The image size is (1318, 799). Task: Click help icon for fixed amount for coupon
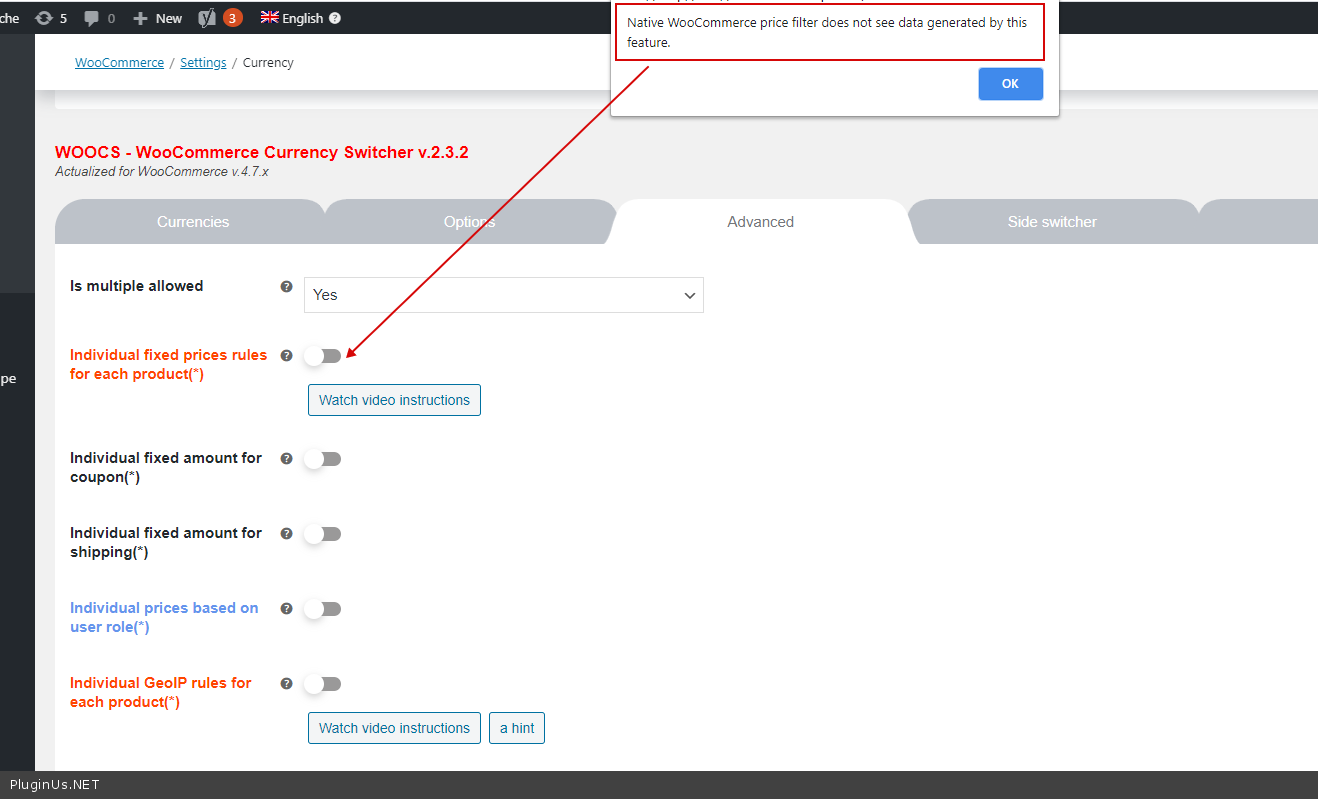pyautogui.click(x=287, y=458)
